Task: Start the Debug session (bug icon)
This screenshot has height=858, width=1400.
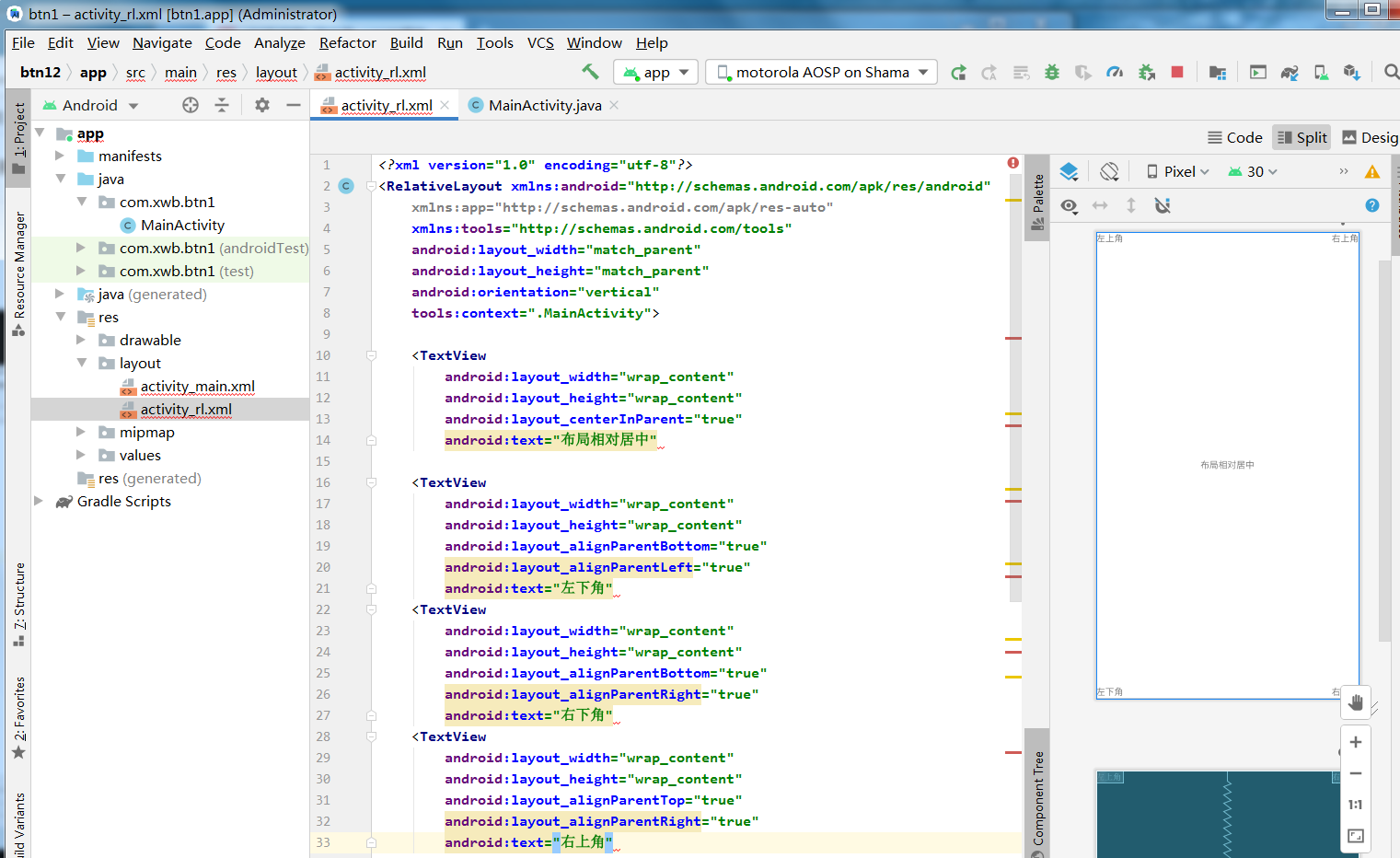Action: click(1051, 72)
